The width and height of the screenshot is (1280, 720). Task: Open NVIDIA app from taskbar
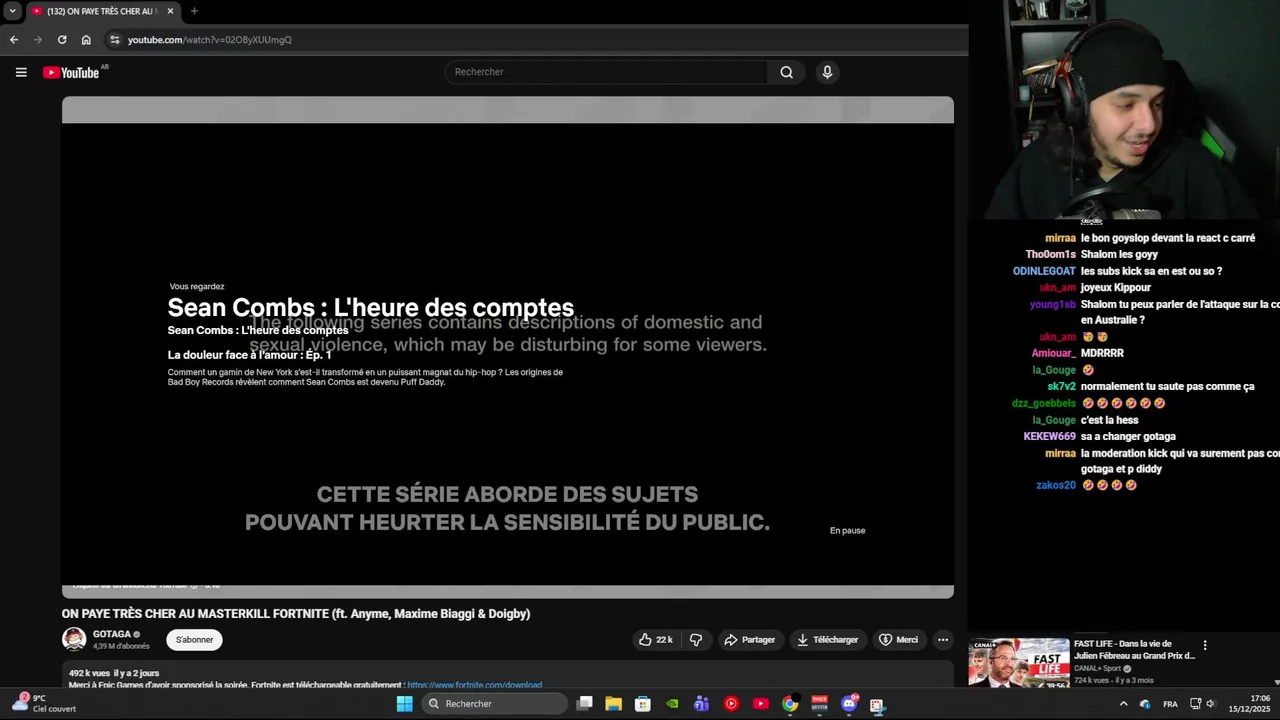point(673,704)
